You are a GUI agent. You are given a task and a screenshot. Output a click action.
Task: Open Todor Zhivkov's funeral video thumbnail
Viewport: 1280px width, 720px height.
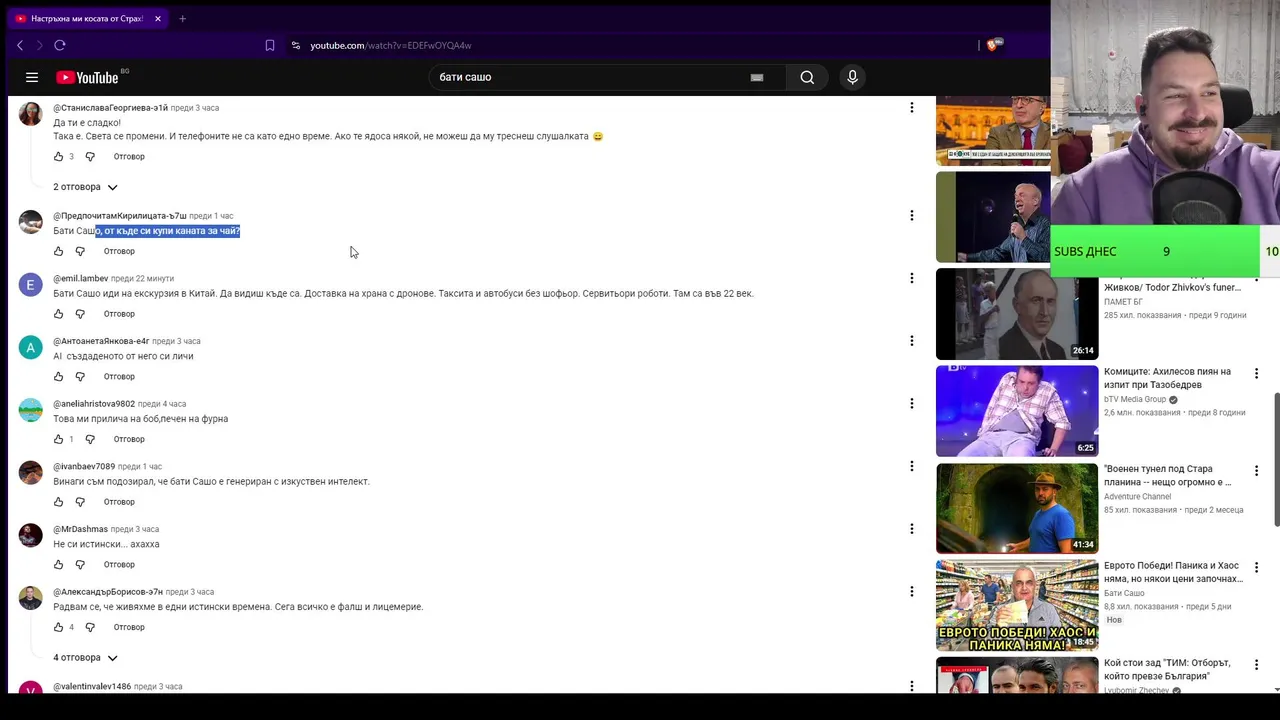tap(1017, 314)
